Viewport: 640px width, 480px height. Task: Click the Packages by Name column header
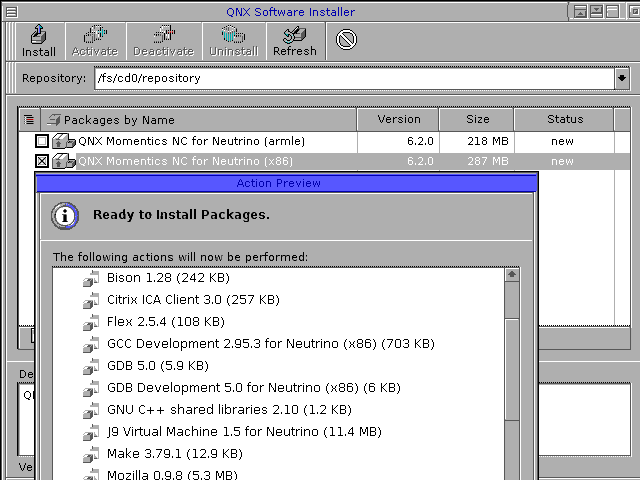(200, 120)
